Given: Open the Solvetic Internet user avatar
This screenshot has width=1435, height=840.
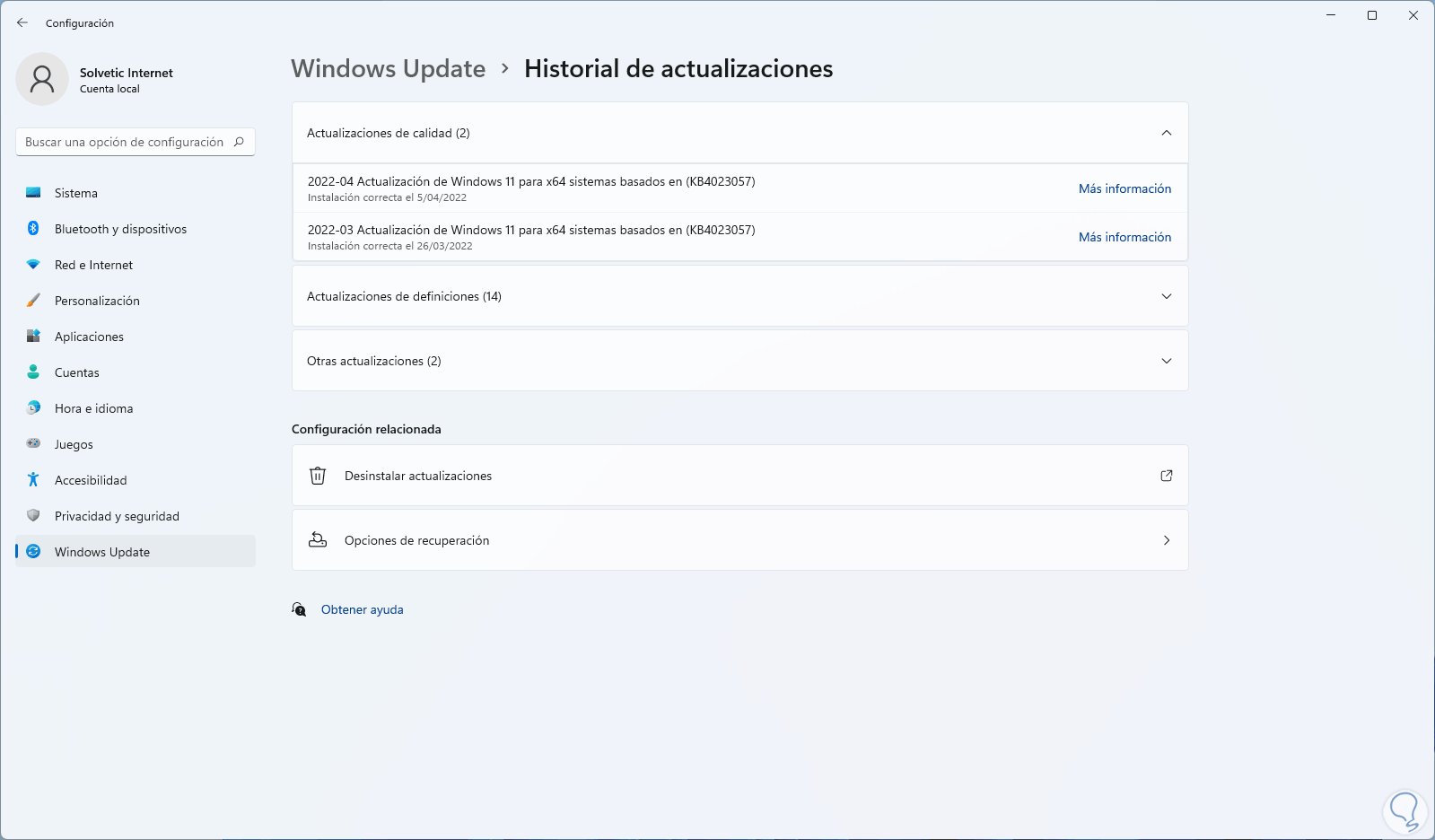Looking at the screenshot, I should click(42, 79).
